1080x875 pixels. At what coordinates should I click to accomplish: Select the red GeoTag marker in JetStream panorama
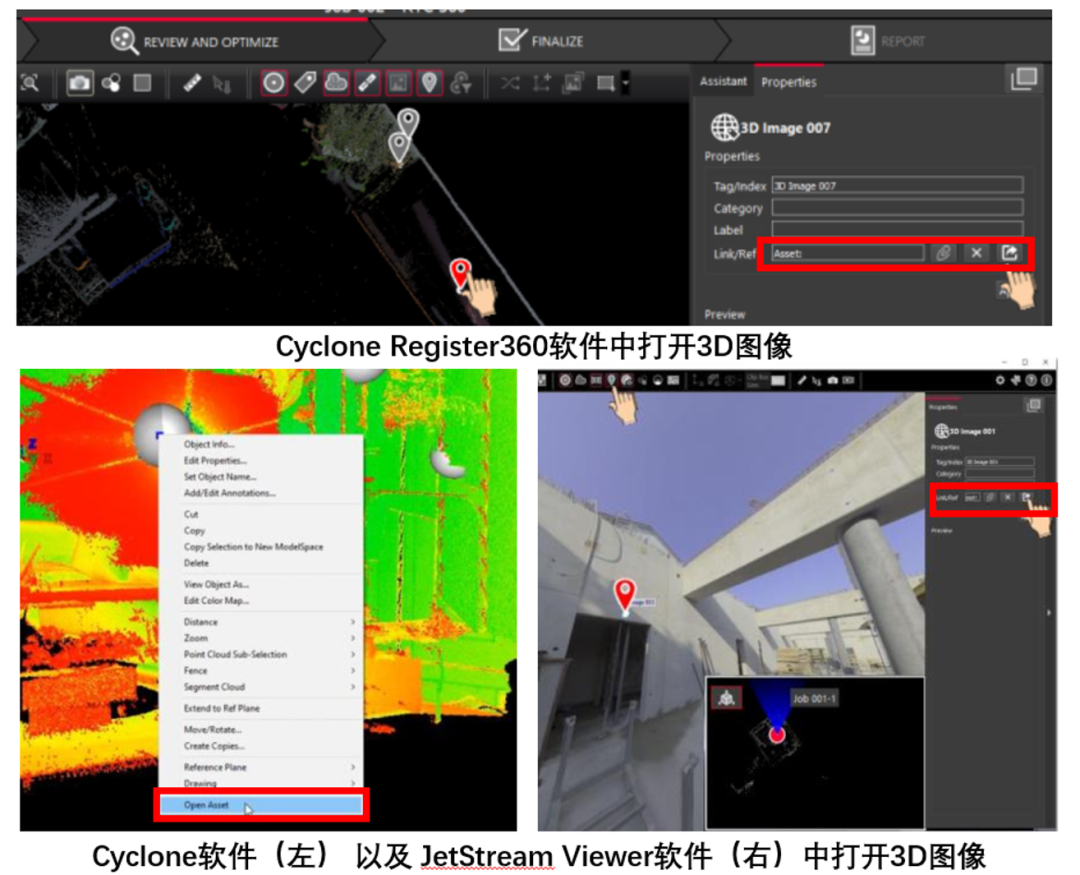[625, 594]
